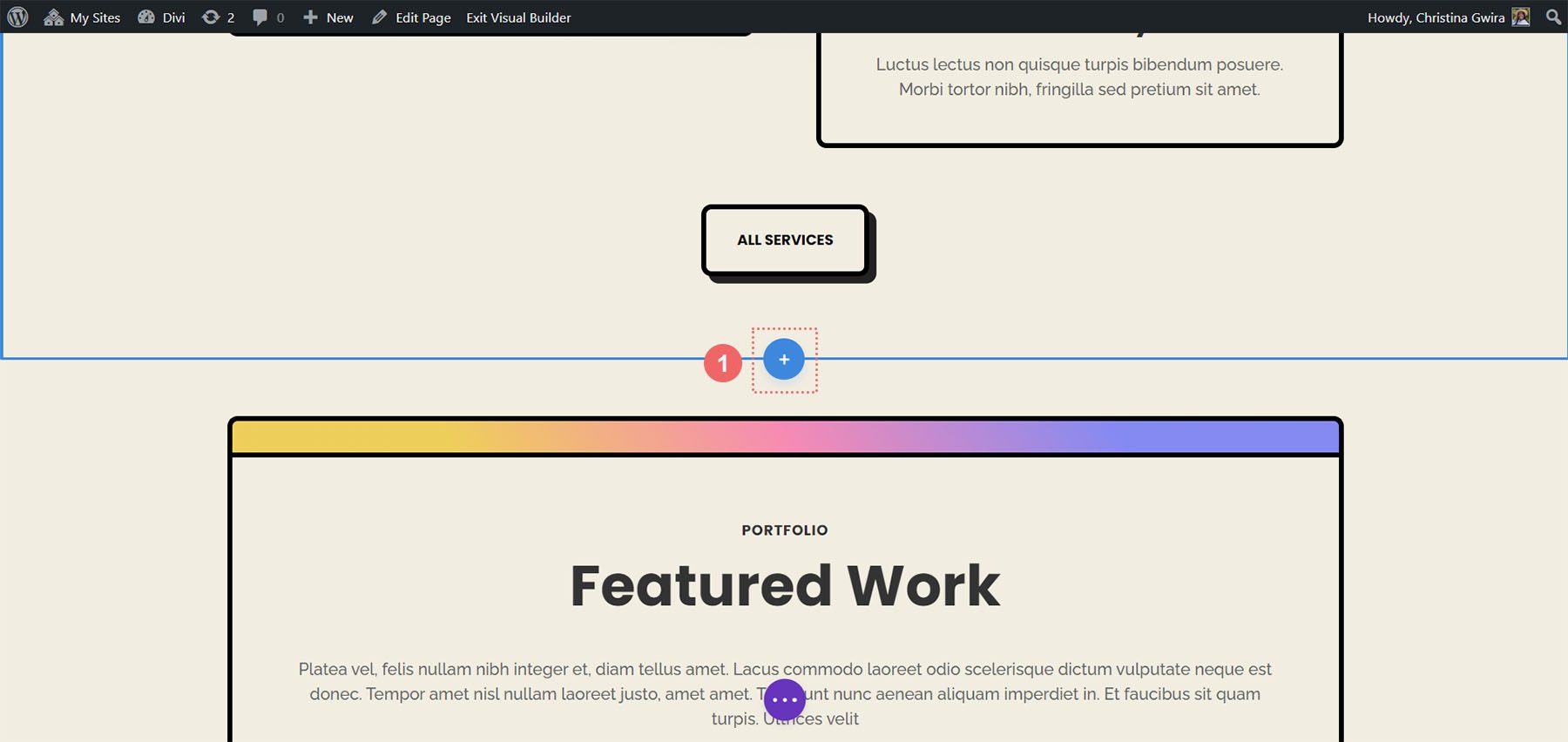Expand the My Sites dropdown
The height and width of the screenshot is (742, 1568).
[x=94, y=17]
